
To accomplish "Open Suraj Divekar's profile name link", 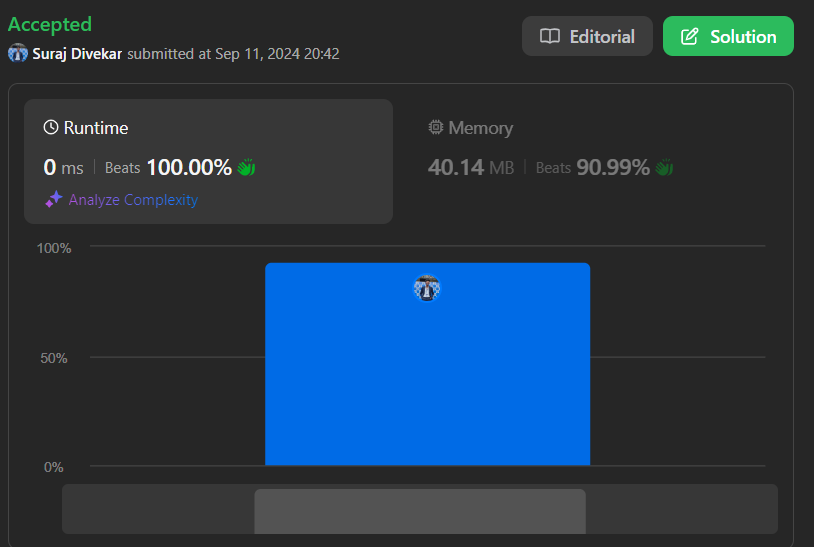I will [78, 54].
